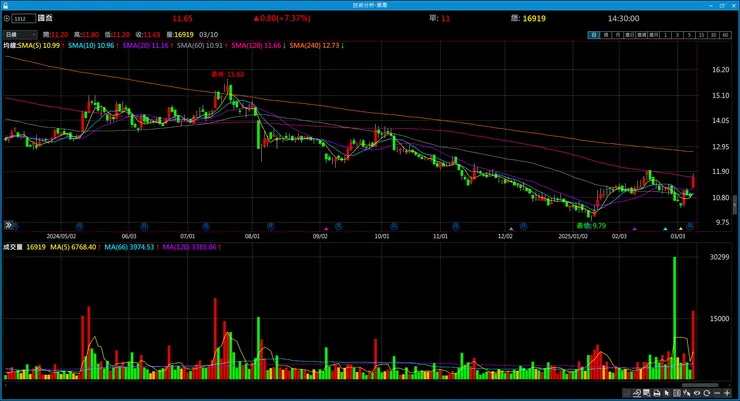Select the 5-minute period tab
This screenshot has height=401, width=740.
(x=690, y=35)
